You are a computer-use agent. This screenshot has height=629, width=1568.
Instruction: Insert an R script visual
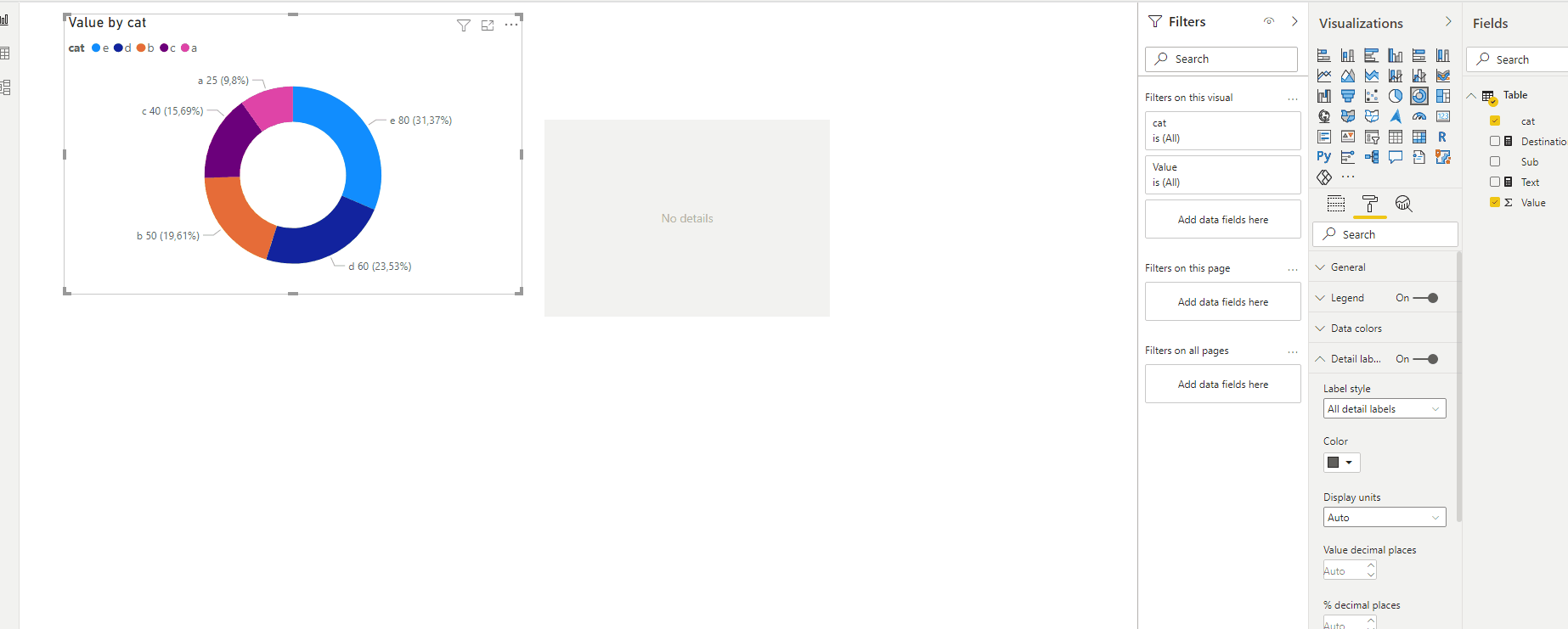1442,137
